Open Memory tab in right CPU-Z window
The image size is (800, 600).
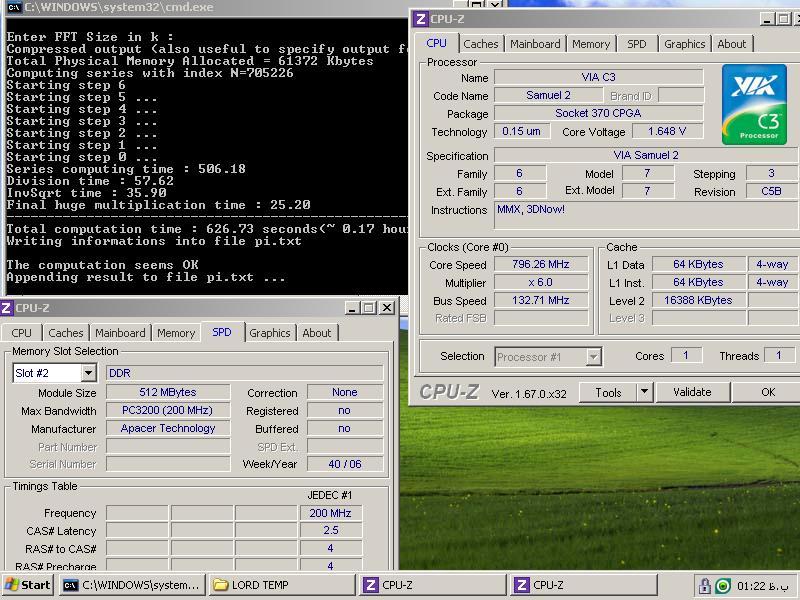click(x=591, y=44)
